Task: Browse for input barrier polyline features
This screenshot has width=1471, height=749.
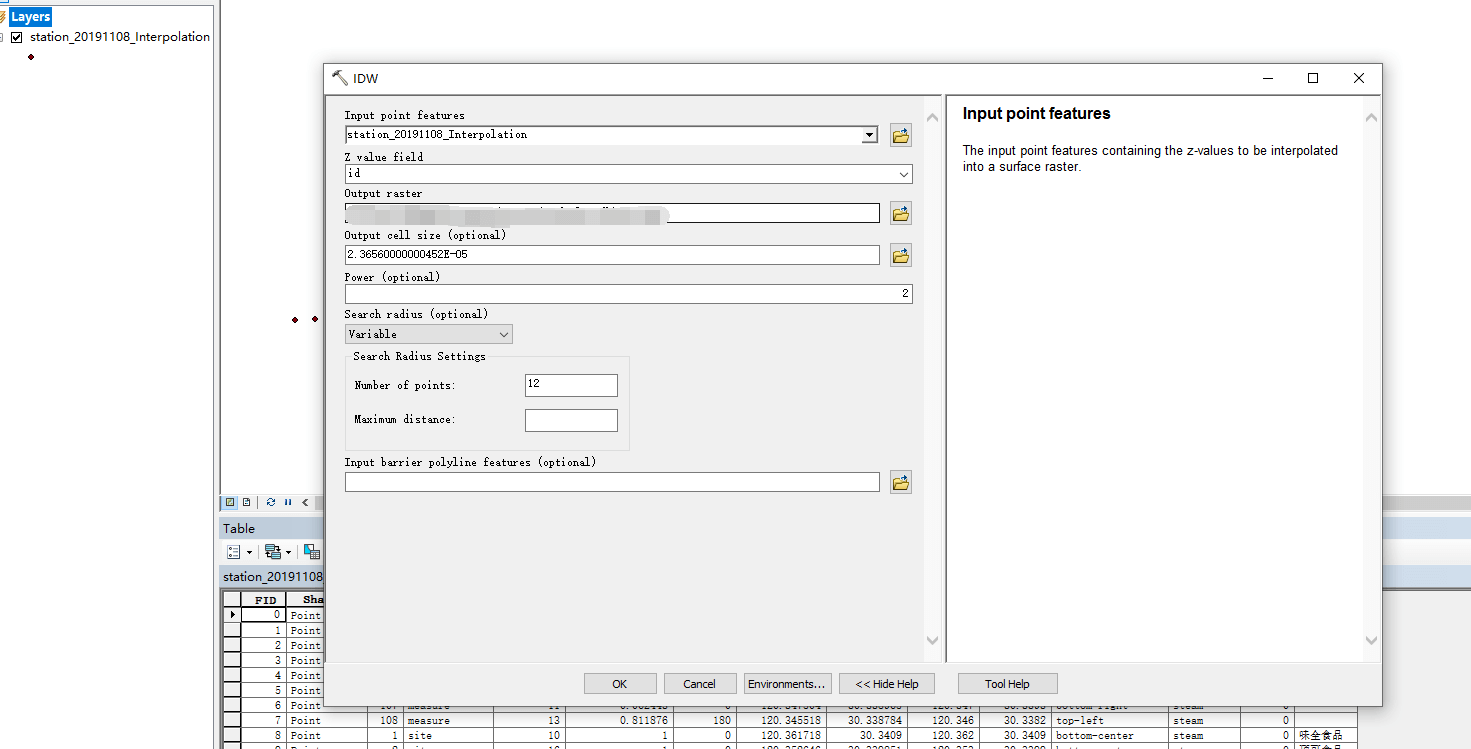Action: point(900,483)
